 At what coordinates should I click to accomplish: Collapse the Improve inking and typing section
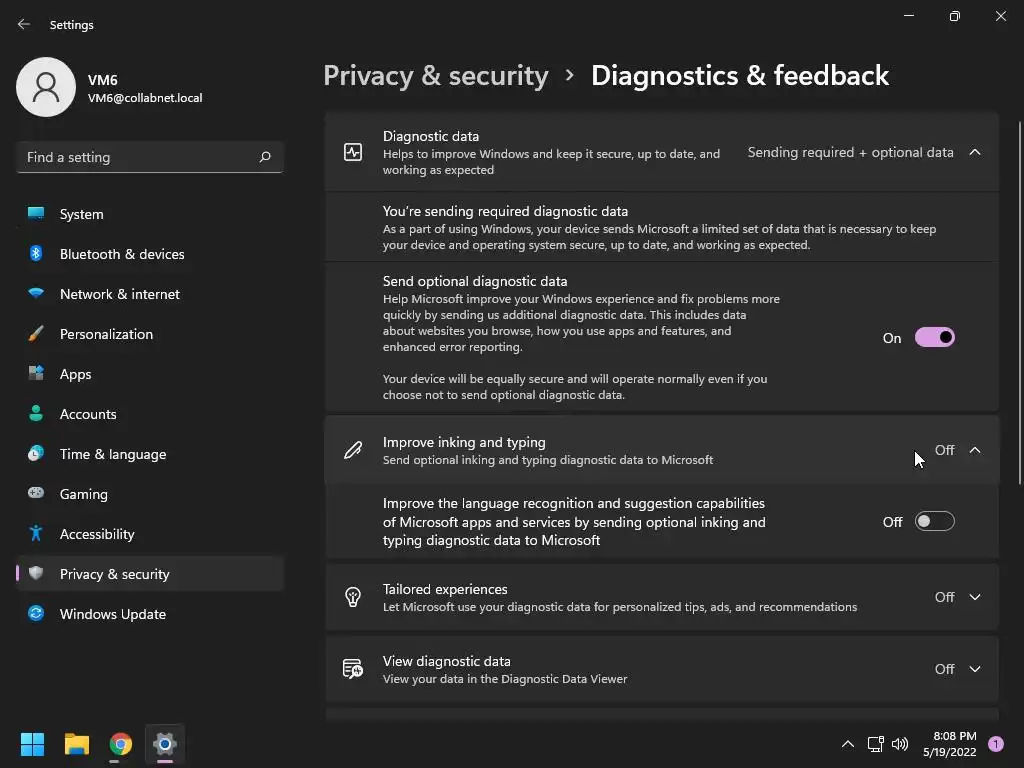click(x=975, y=450)
